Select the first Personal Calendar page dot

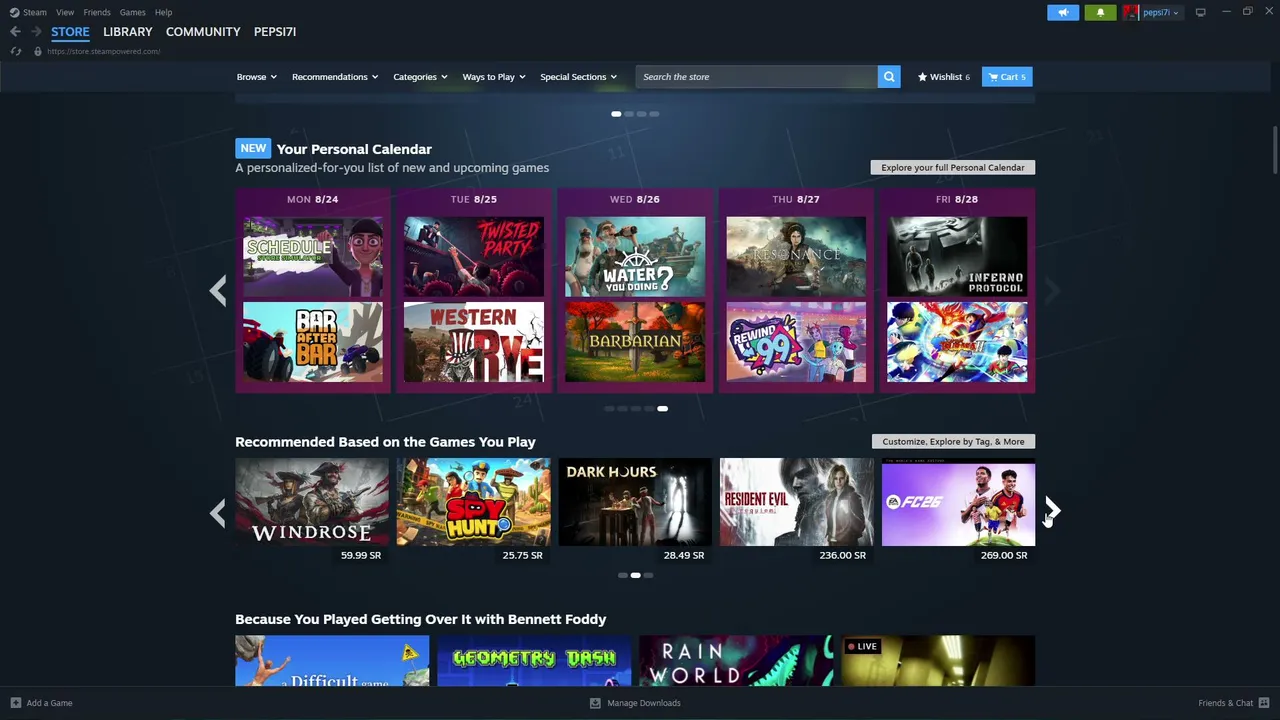point(610,409)
